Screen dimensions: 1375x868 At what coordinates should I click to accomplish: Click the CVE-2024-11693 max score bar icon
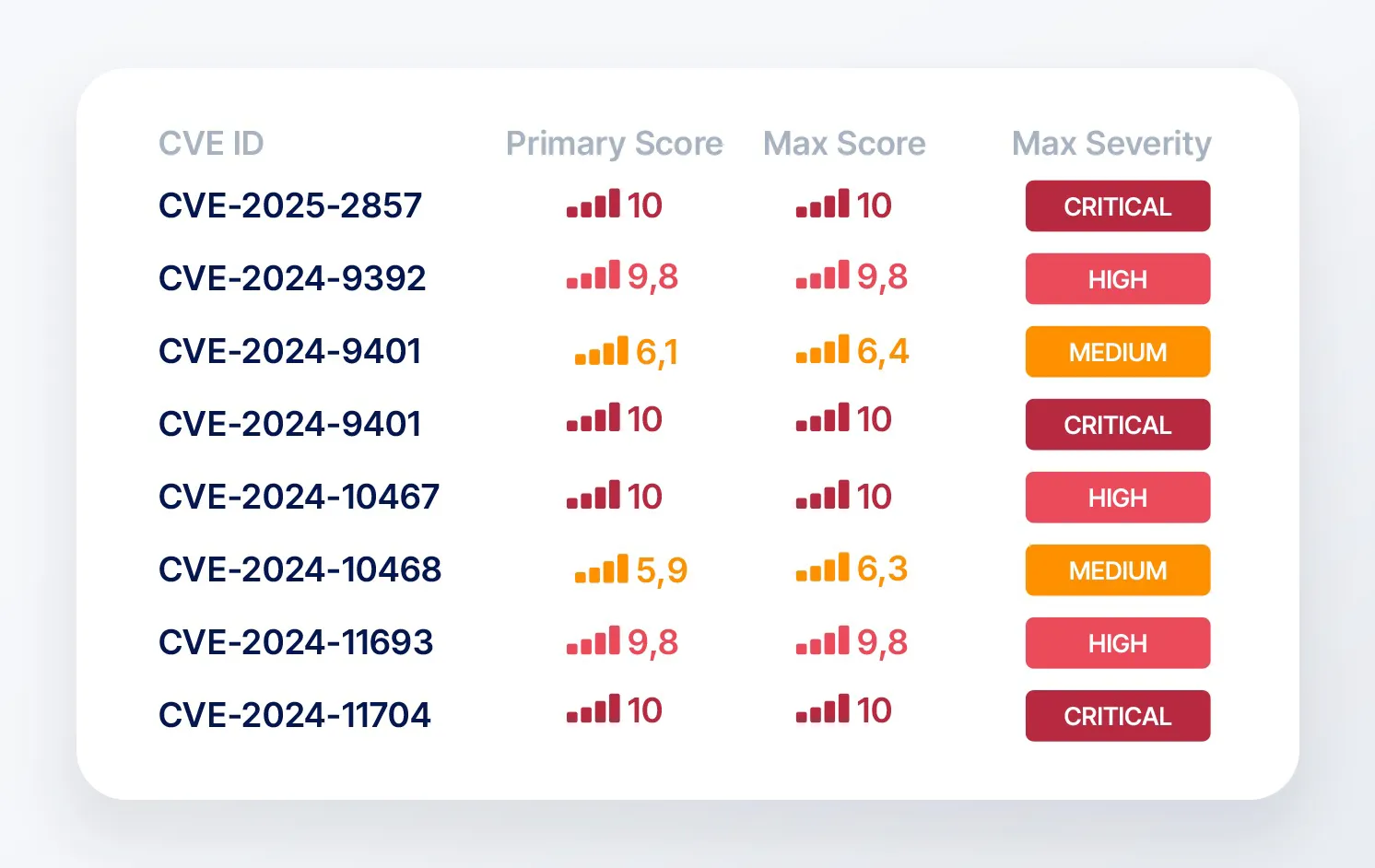823,640
